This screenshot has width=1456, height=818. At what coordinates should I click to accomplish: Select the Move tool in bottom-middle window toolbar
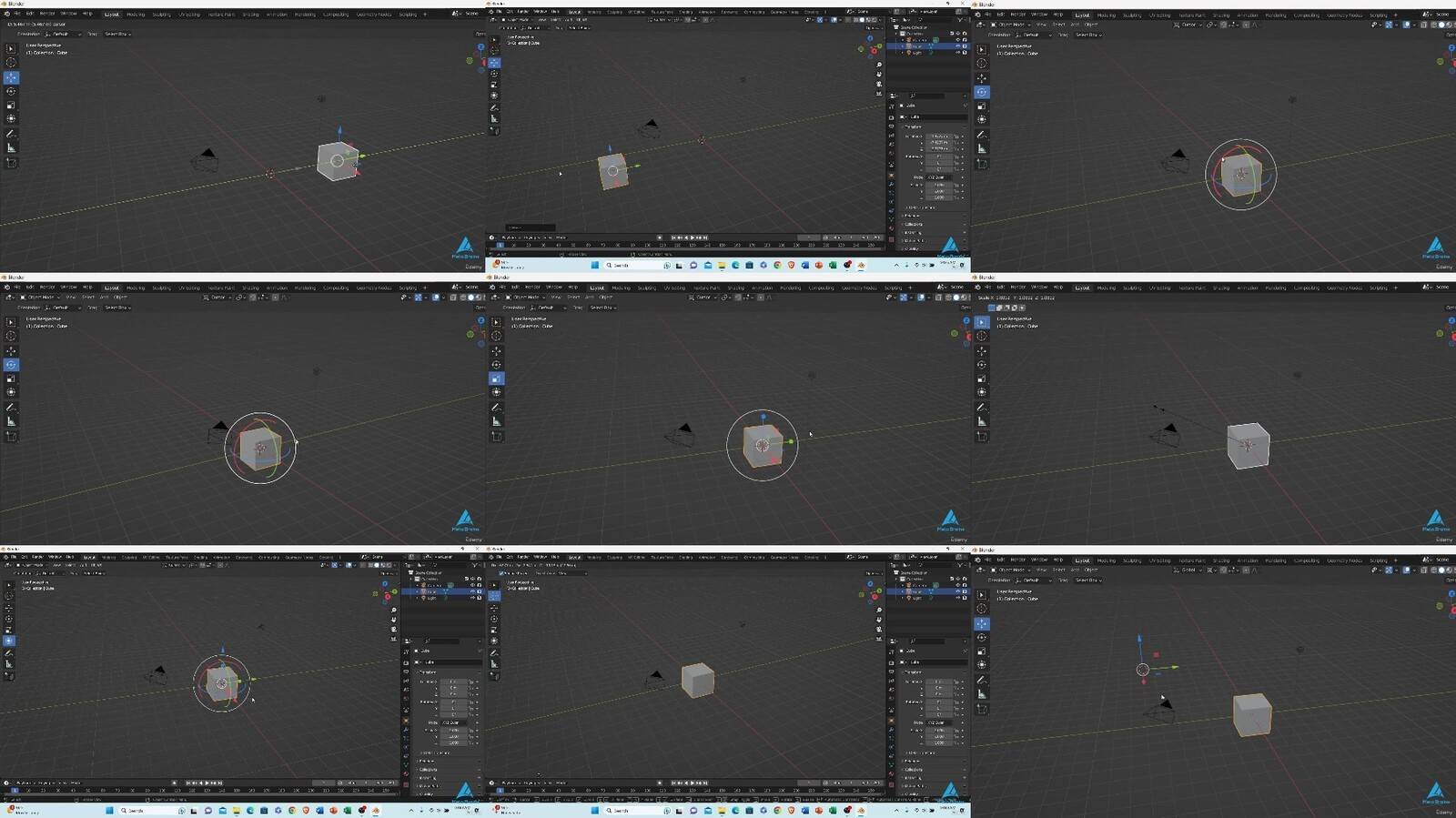tap(494, 608)
